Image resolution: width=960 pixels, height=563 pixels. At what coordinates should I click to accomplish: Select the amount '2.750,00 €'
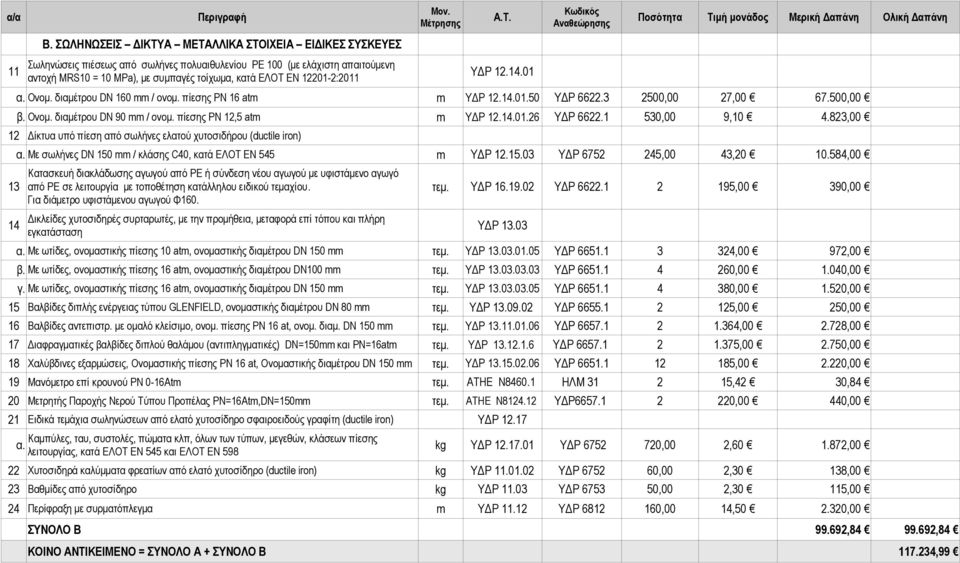point(846,345)
